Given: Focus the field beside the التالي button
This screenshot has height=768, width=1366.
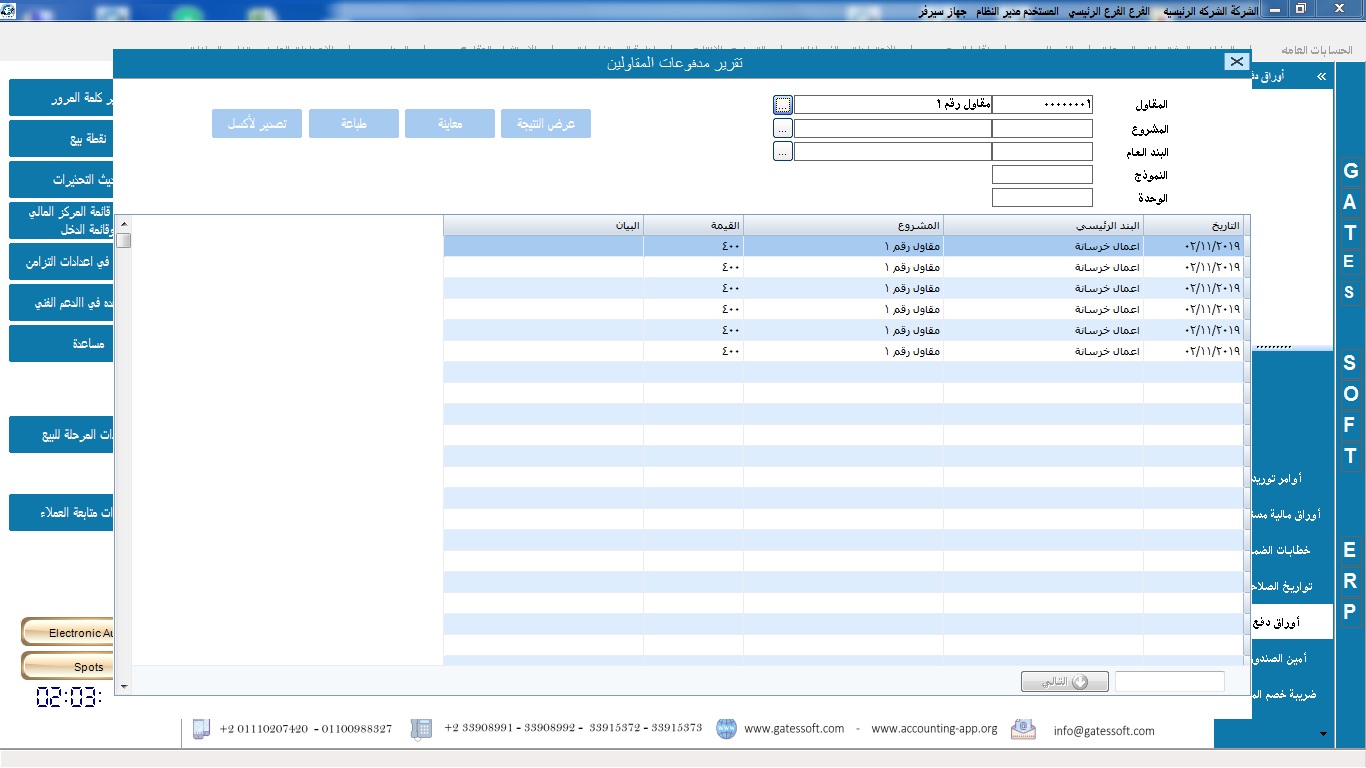Looking at the screenshot, I should click(1170, 682).
